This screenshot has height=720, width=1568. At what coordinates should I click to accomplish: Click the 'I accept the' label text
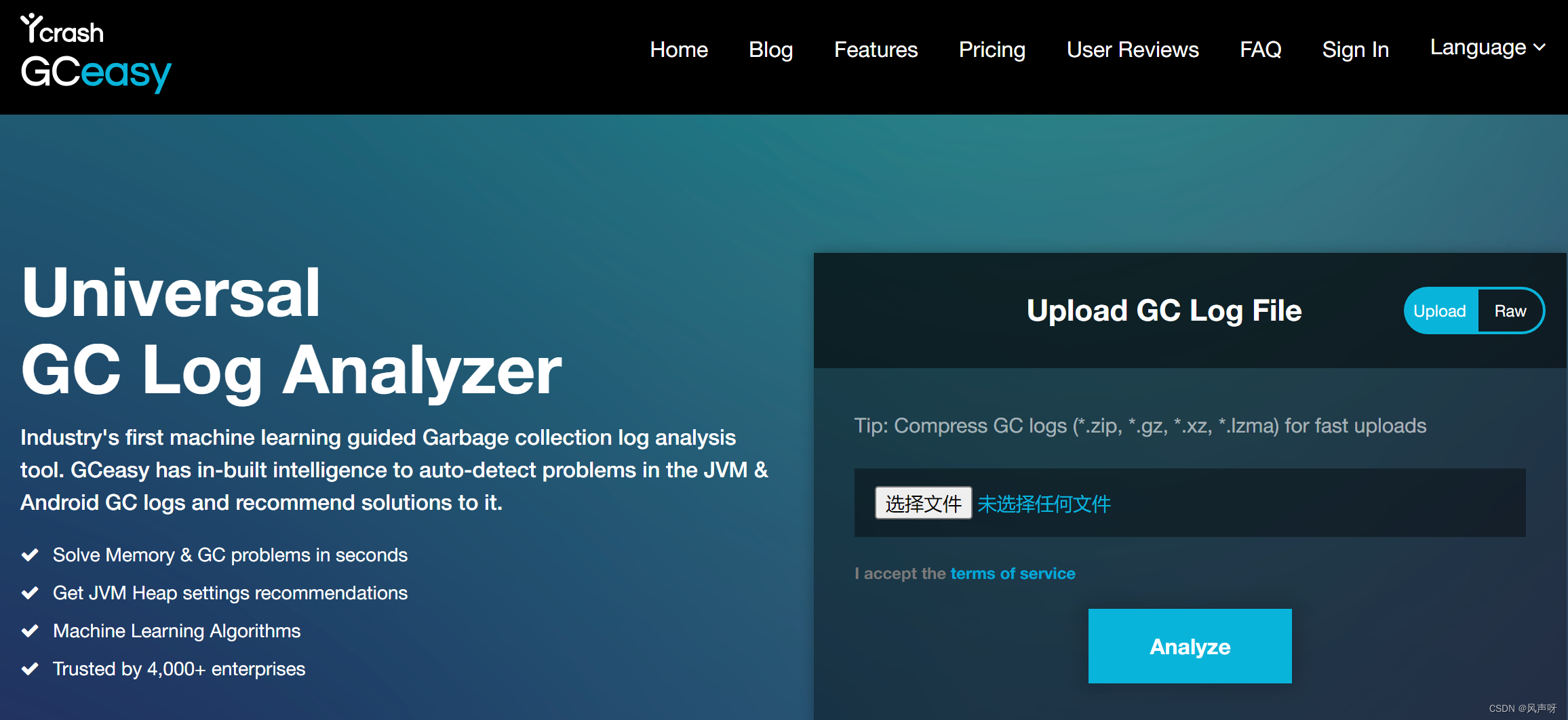[x=900, y=574]
